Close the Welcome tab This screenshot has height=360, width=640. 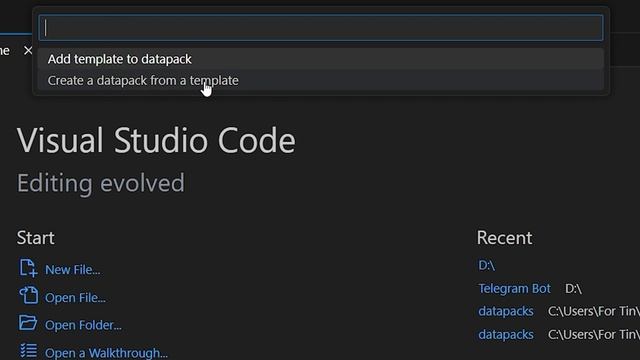tap(28, 51)
